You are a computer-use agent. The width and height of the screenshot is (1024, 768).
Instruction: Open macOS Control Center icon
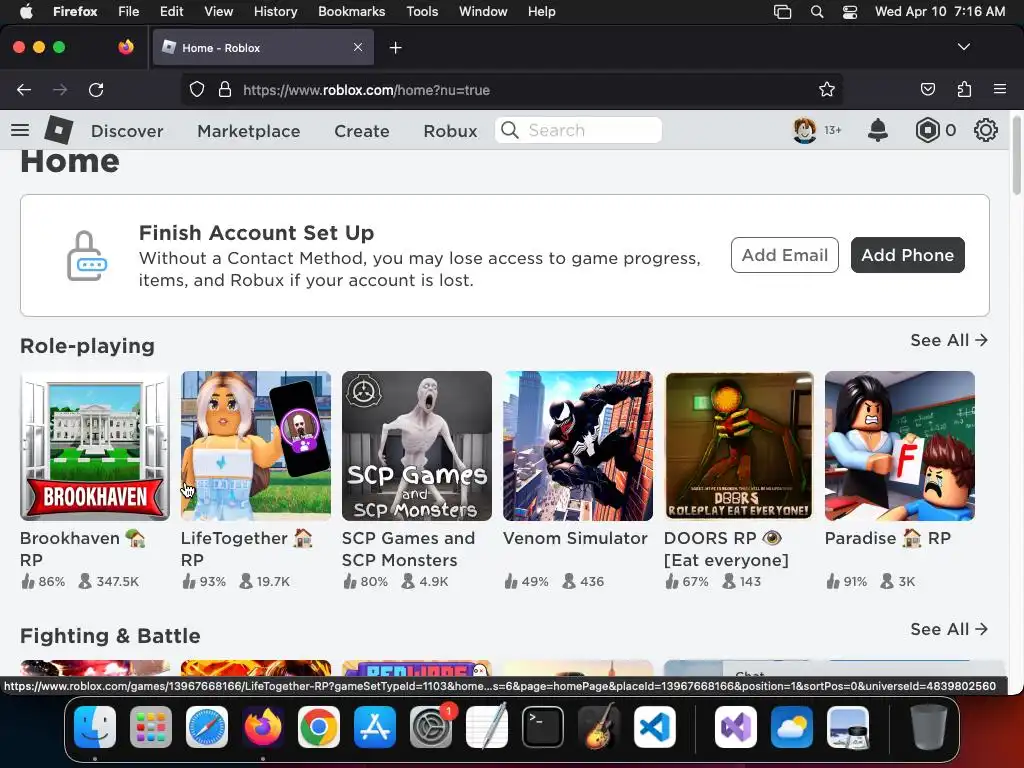tap(850, 12)
